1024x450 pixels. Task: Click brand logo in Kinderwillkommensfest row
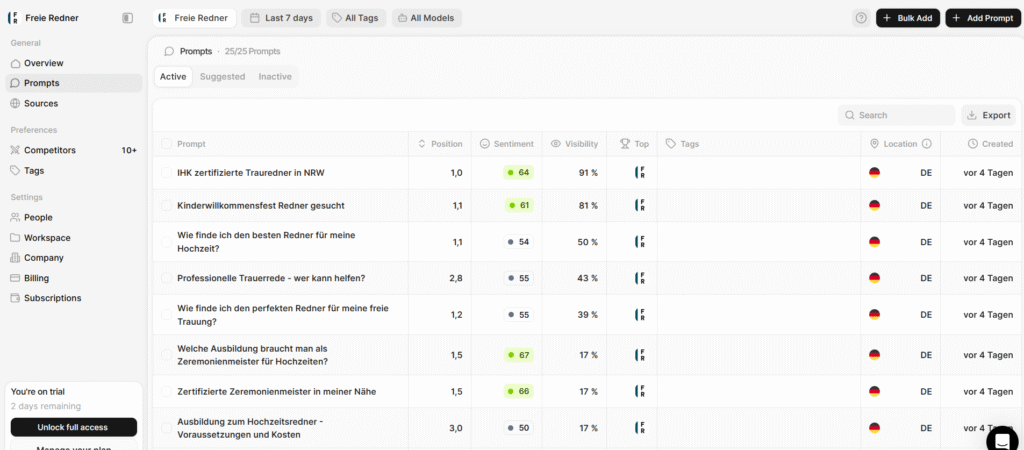click(640, 205)
